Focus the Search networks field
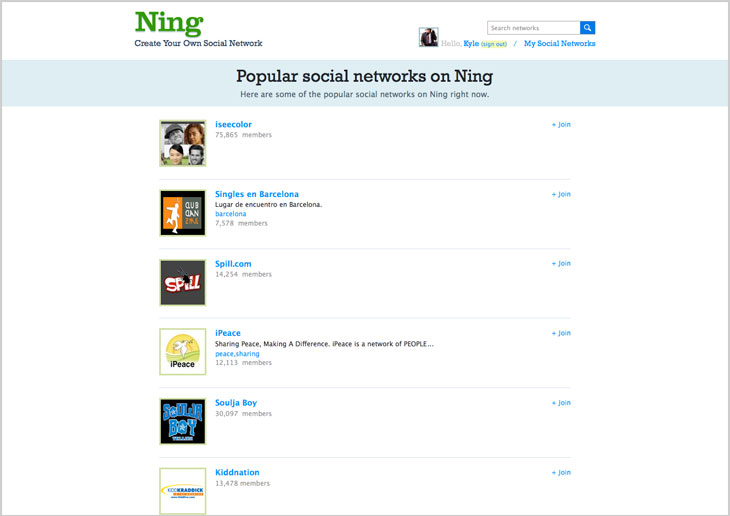The width and height of the screenshot is (730, 516). click(534, 28)
